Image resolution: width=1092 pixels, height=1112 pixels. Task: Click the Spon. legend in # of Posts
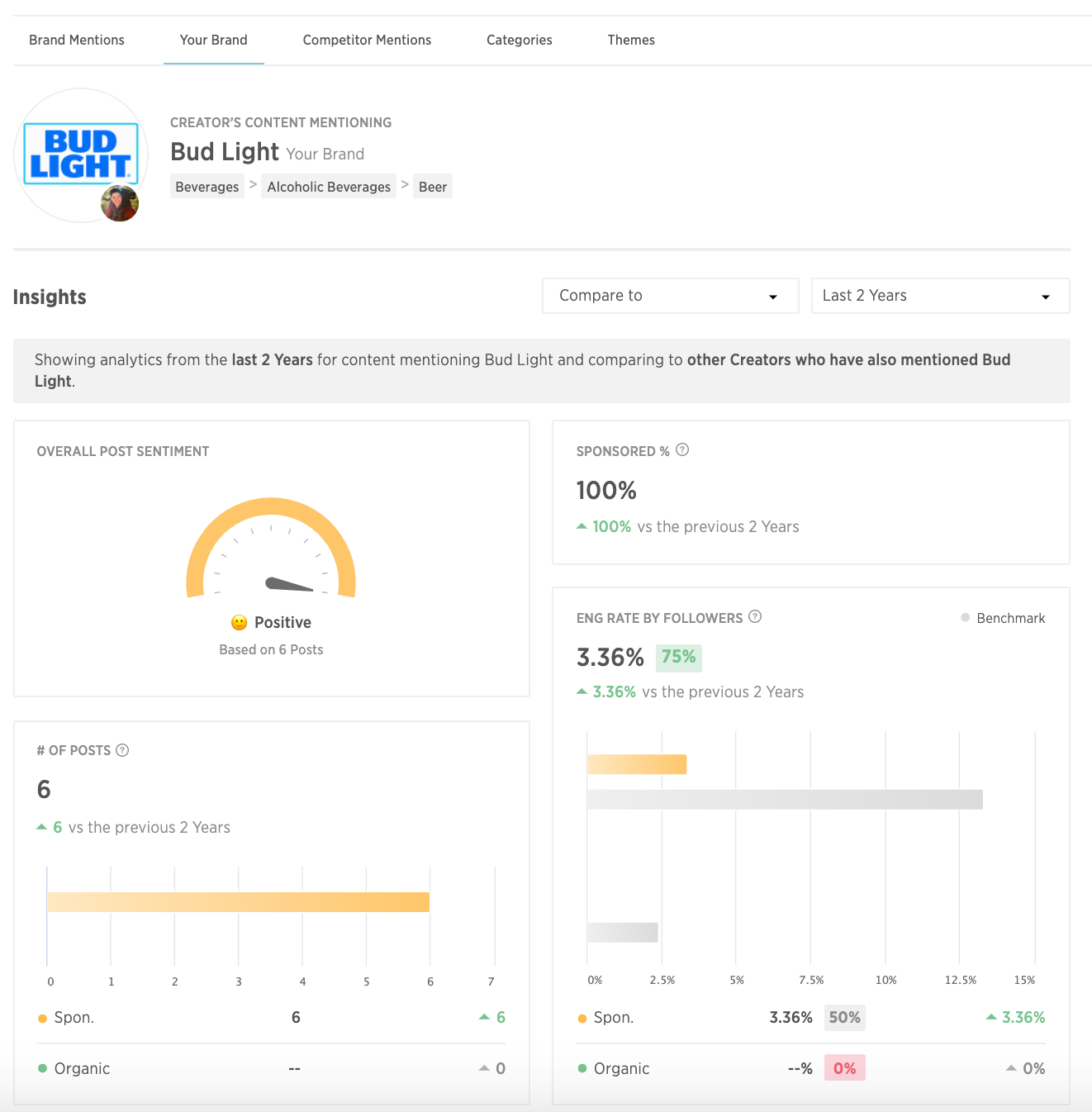[66, 1018]
